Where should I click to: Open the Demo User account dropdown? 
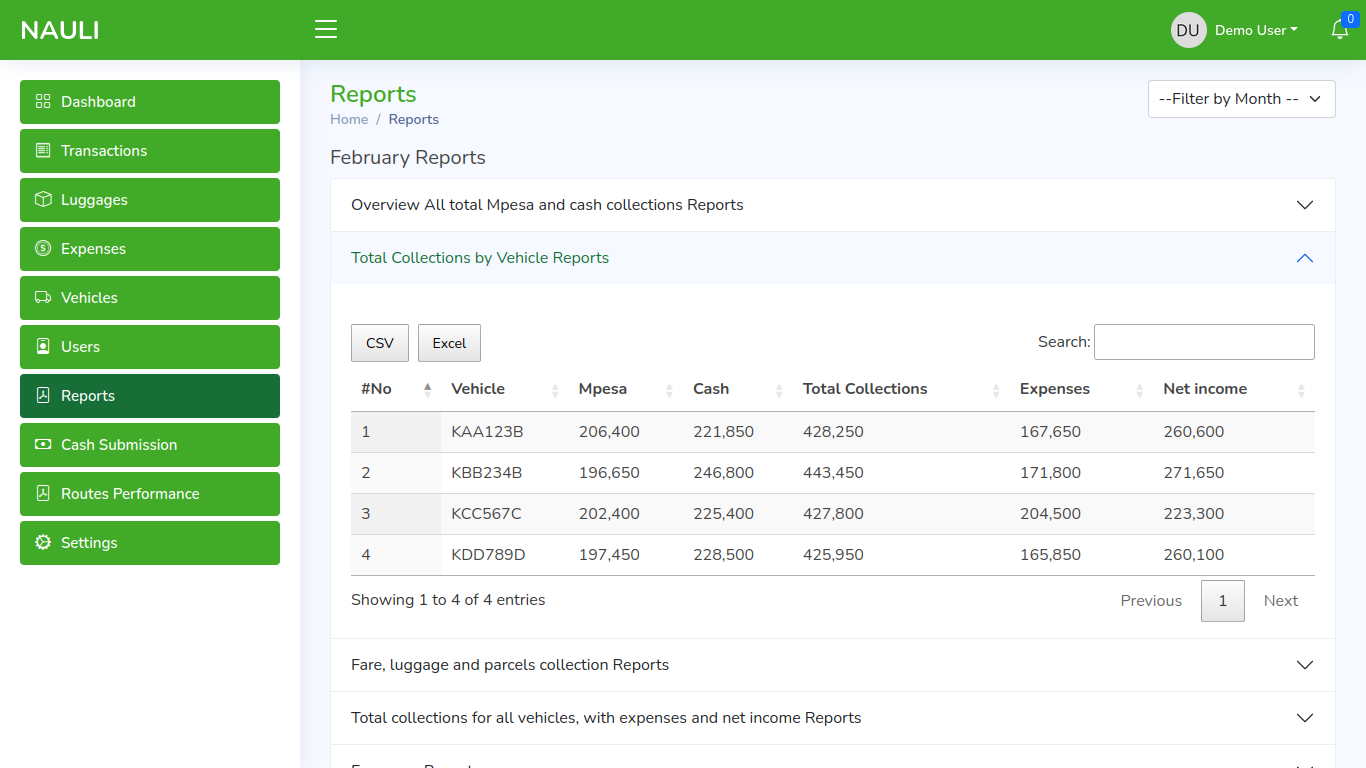coord(1256,30)
